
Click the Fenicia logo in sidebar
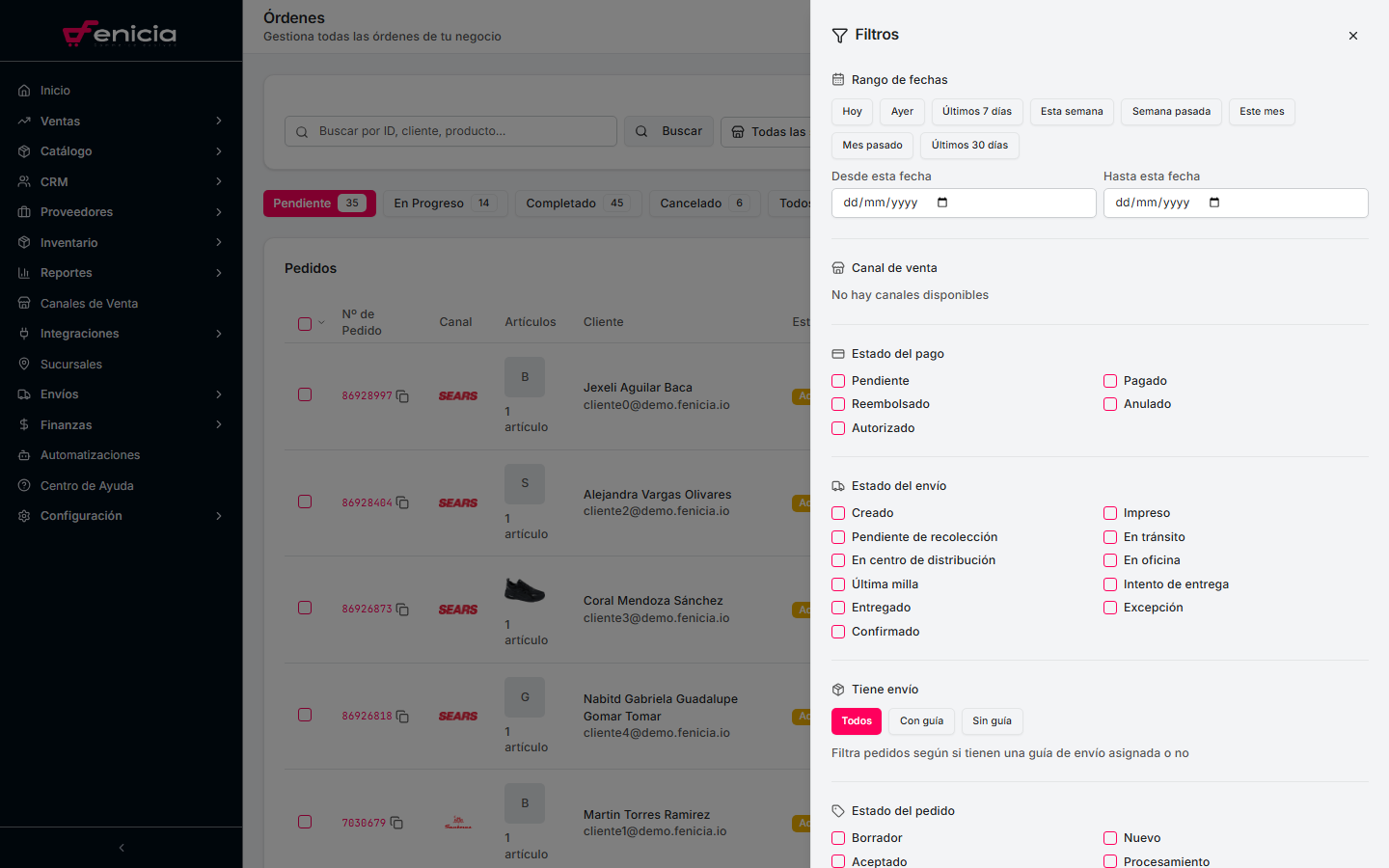coord(121,34)
